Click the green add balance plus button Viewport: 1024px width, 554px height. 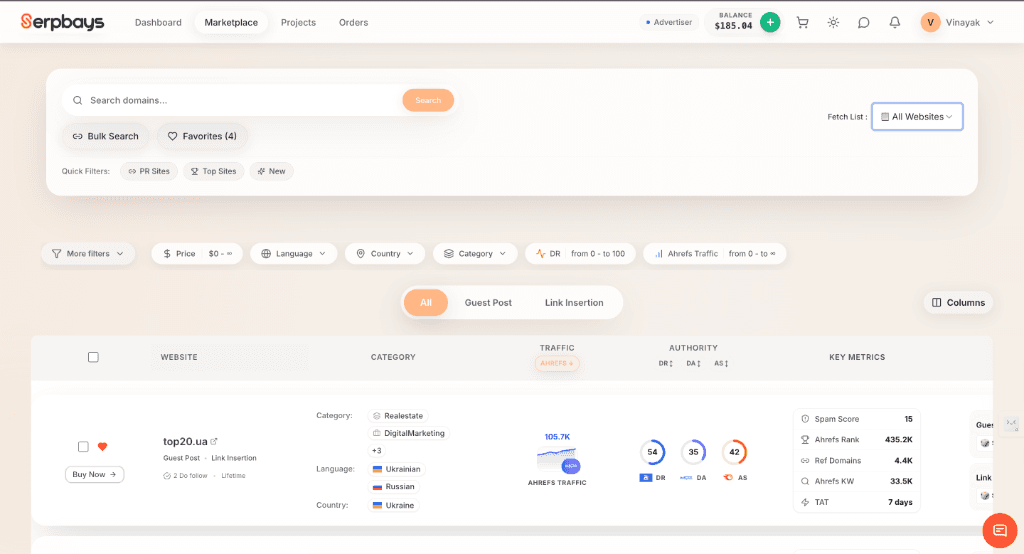click(770, 22)
